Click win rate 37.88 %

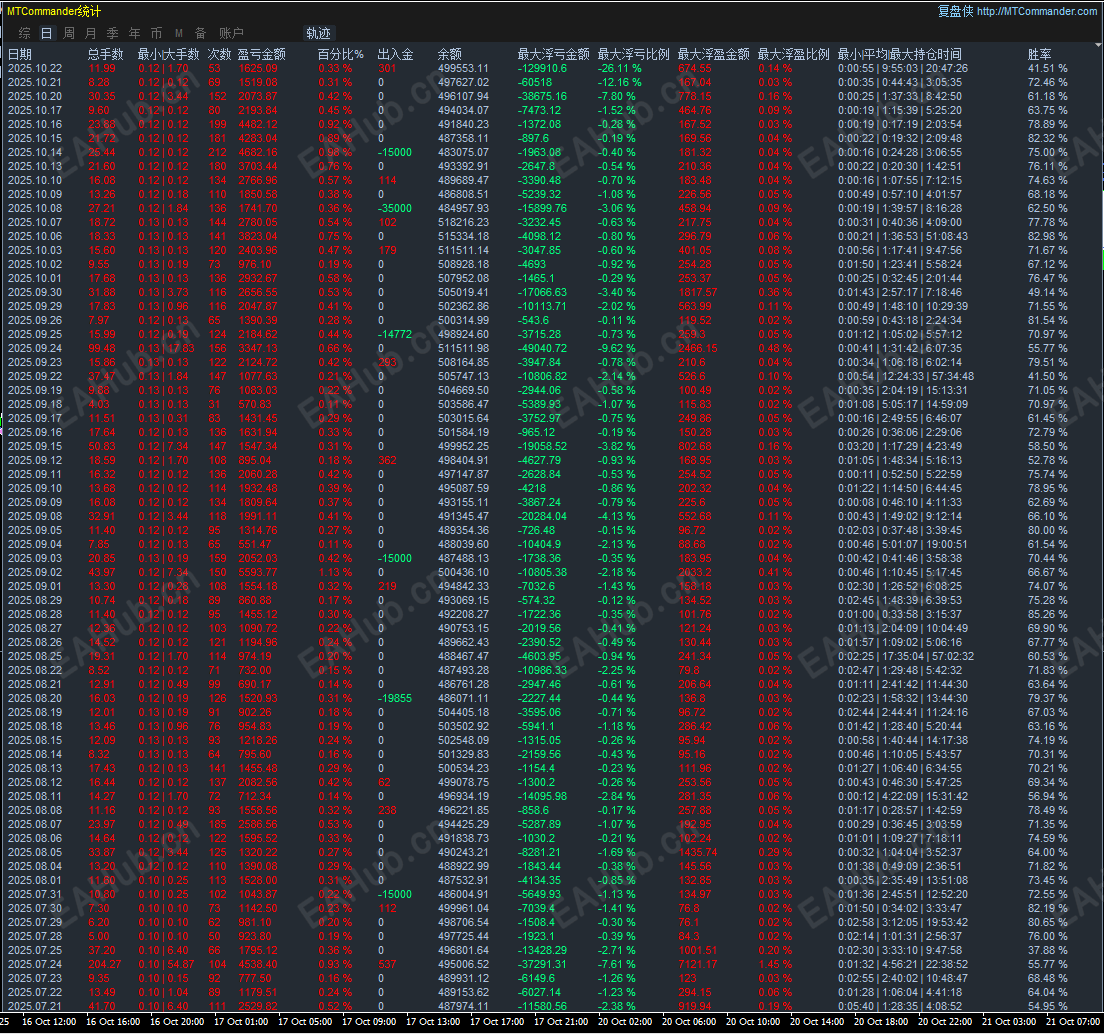[x=1048, y=951]
